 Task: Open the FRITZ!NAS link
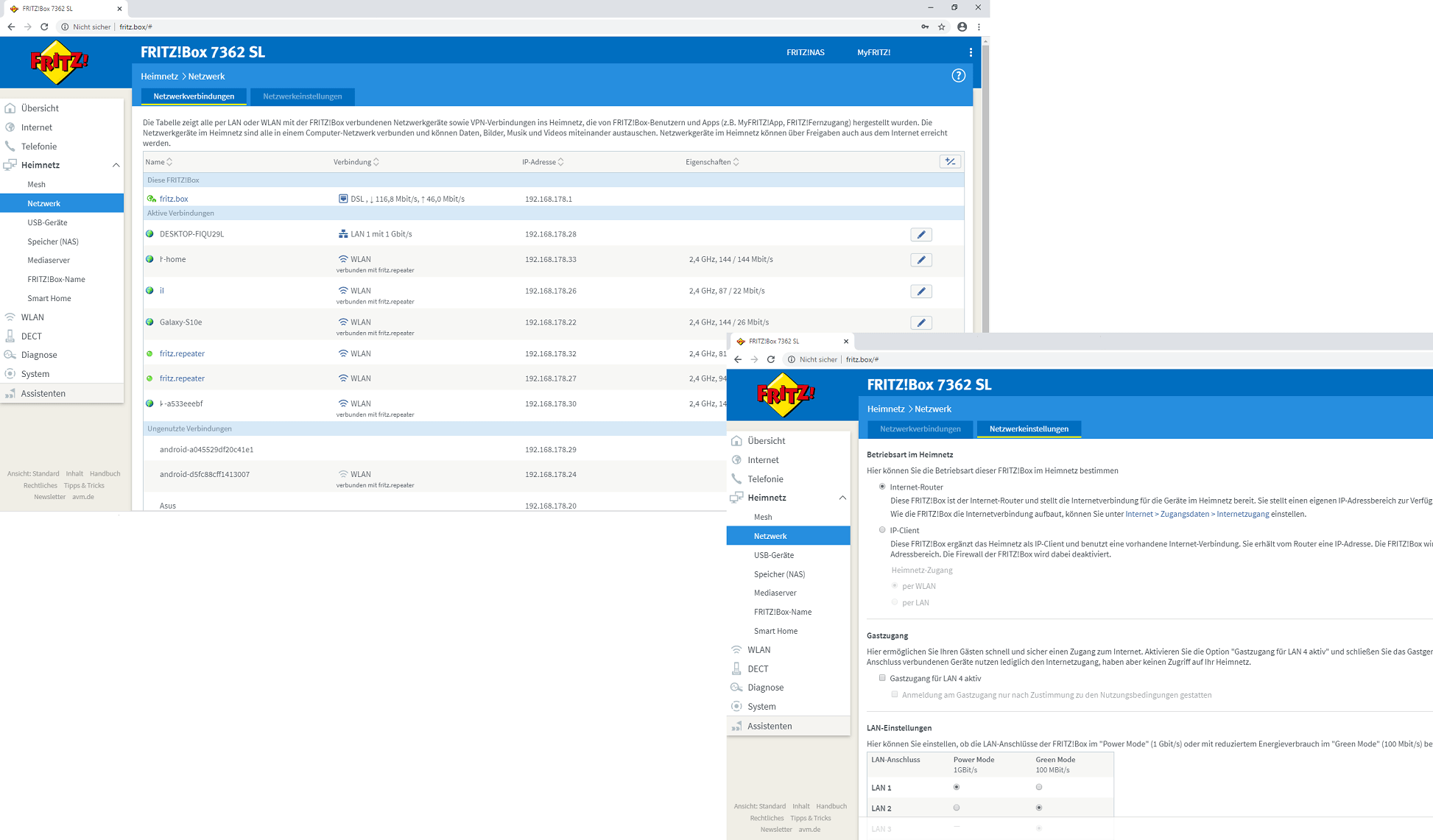coord(805,52)
